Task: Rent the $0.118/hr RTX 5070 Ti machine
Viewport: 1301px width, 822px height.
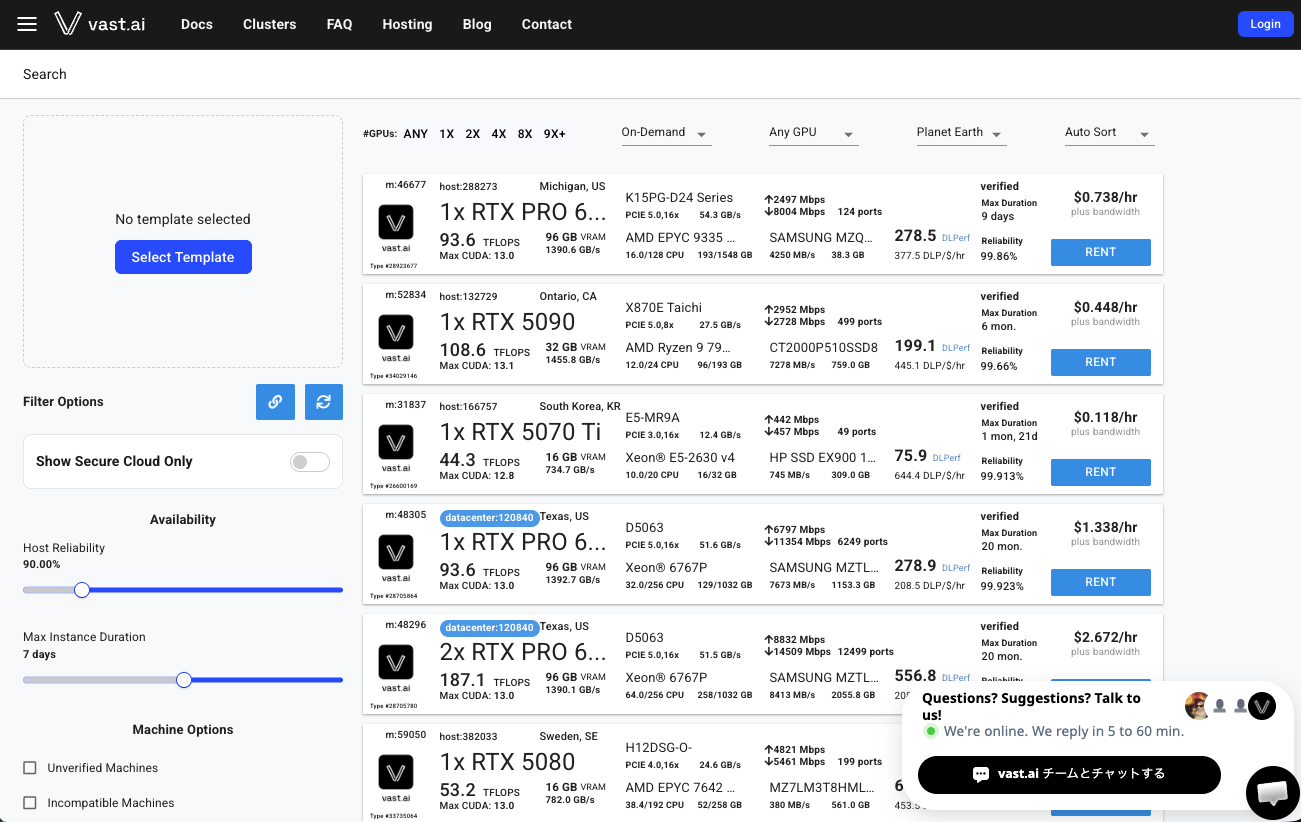Action: coord(1100,472)
